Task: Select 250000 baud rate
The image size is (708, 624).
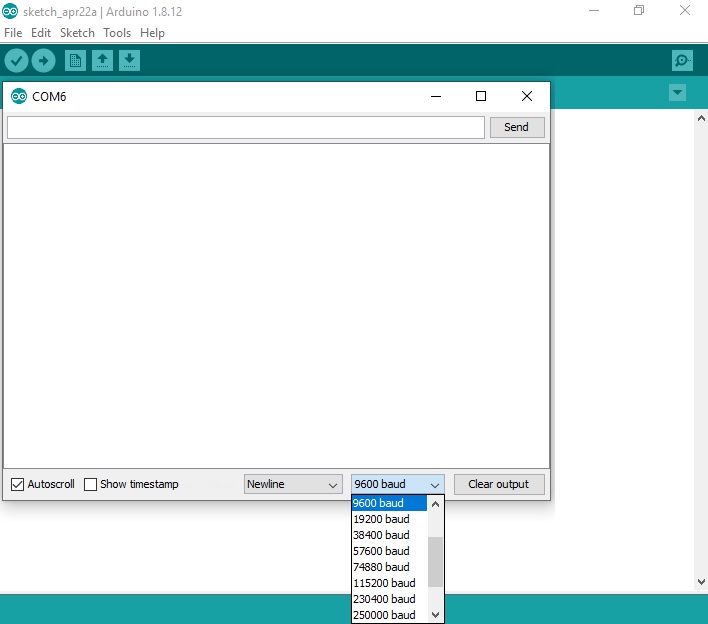Action: (x=389, y=615)
